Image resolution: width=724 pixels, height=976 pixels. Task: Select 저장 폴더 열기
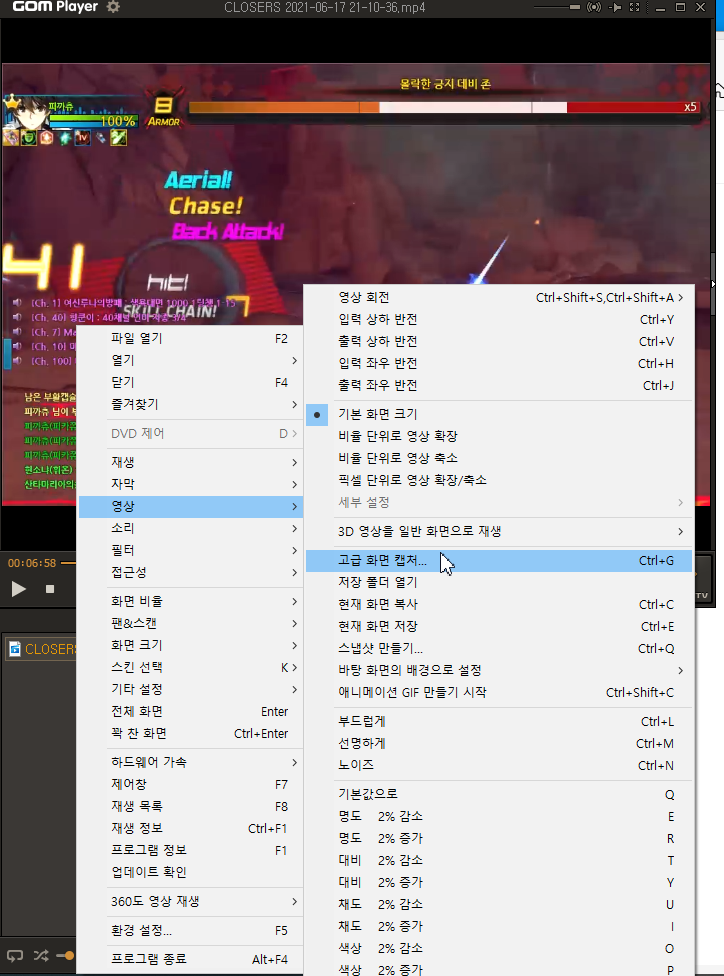pyautogui.click(x=499, y=583)
